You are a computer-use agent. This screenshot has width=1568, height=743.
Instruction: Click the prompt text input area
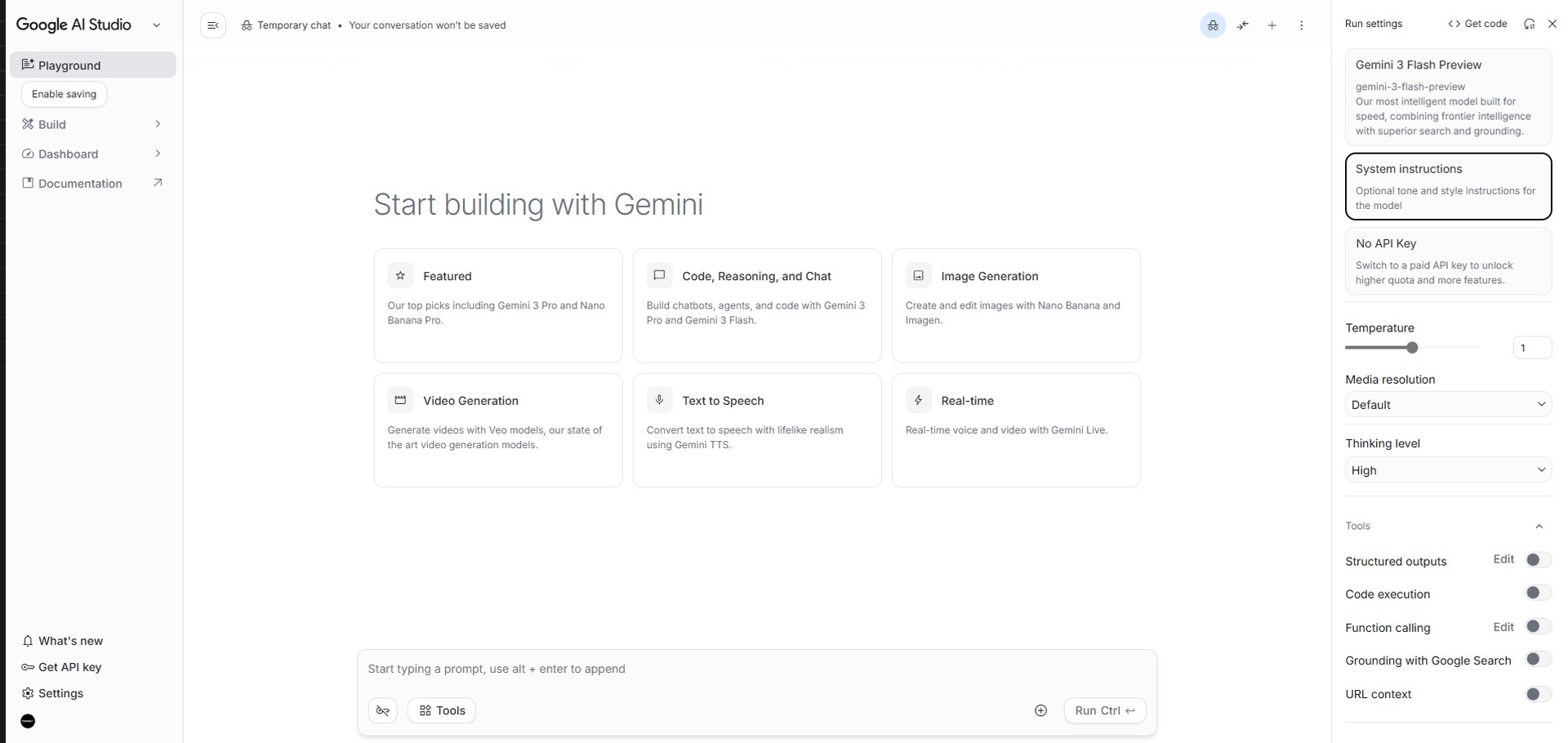tap(757, 669)
